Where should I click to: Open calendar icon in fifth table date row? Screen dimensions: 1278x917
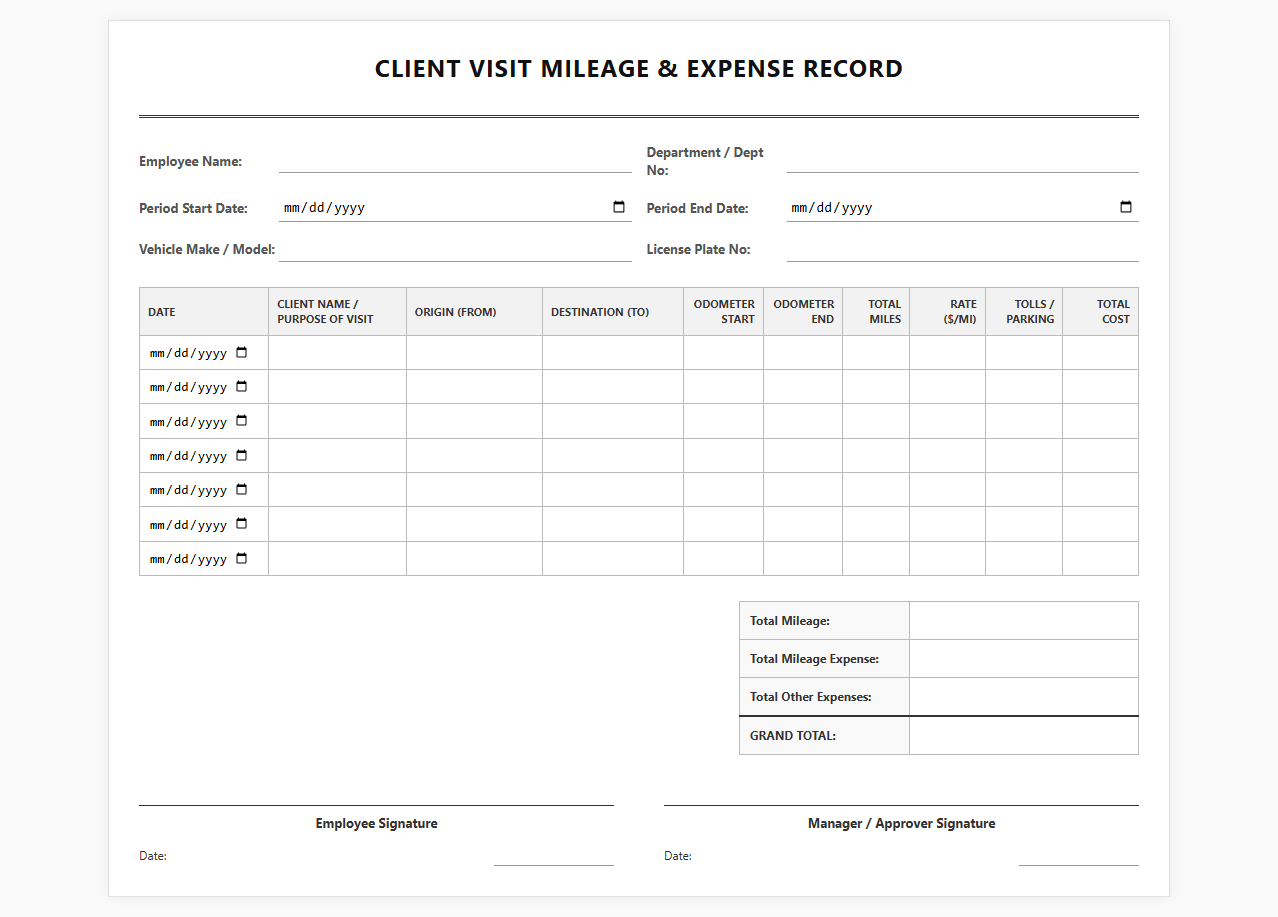pyautogui.click(x=241, y=490)
